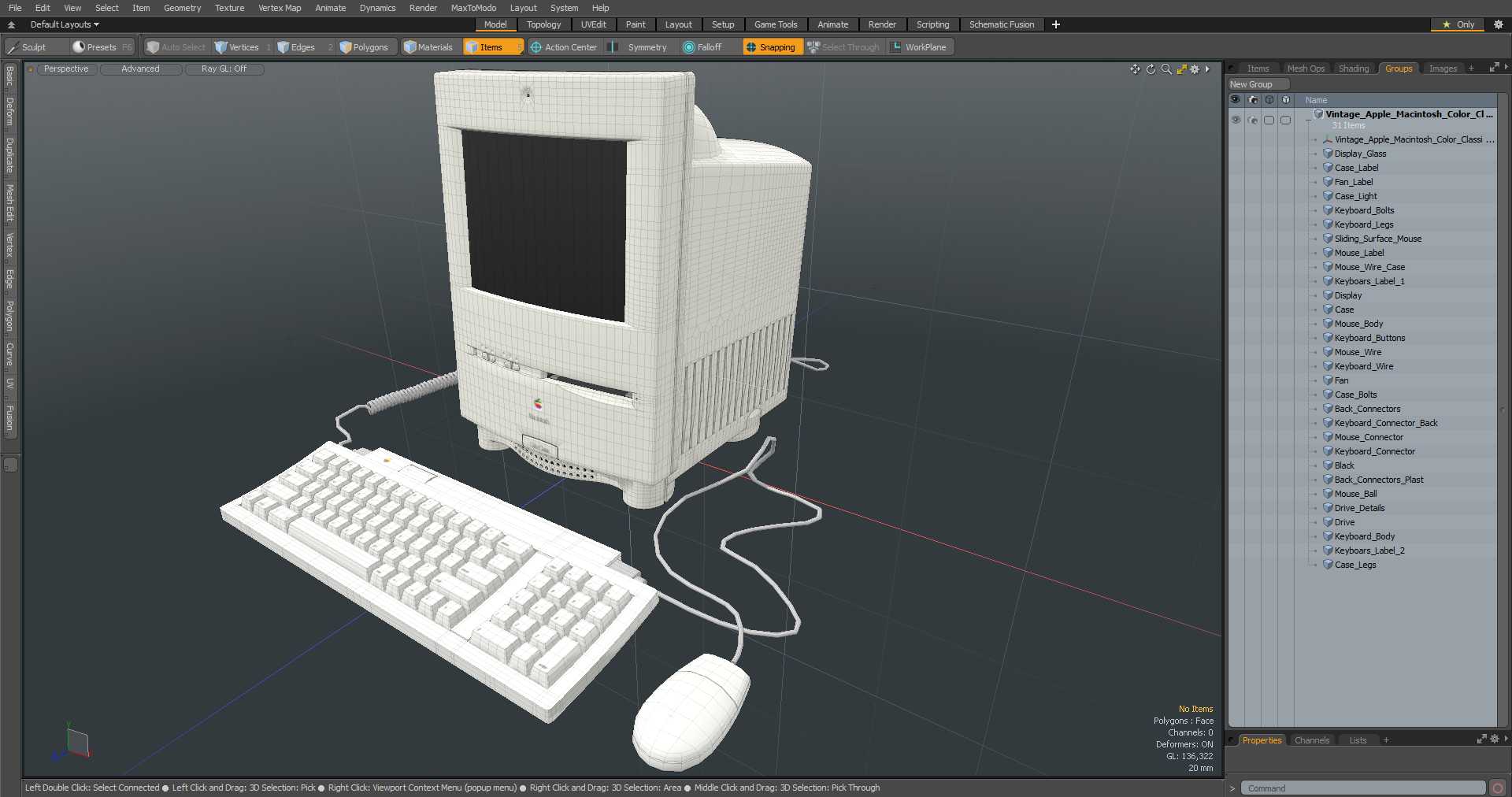Open the New Group dropdown
Screen dimensions: 1512x797
click(x=1258, y=84)
